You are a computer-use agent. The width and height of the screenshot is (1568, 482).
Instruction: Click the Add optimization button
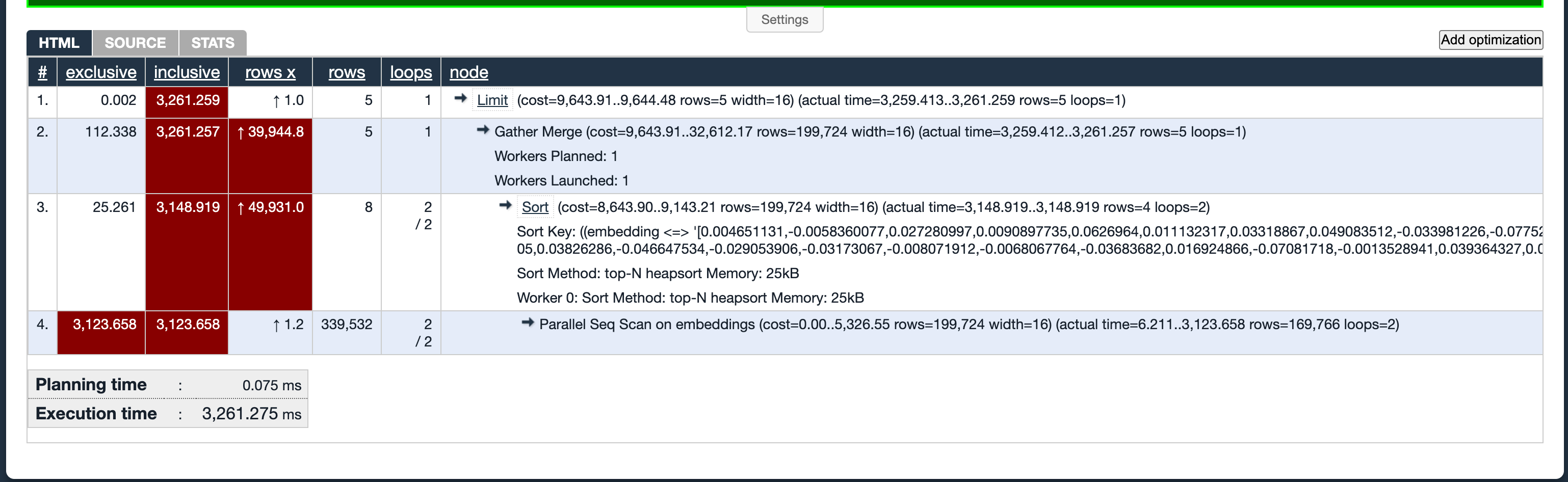pyautogui.click(x=1491, y=40)
